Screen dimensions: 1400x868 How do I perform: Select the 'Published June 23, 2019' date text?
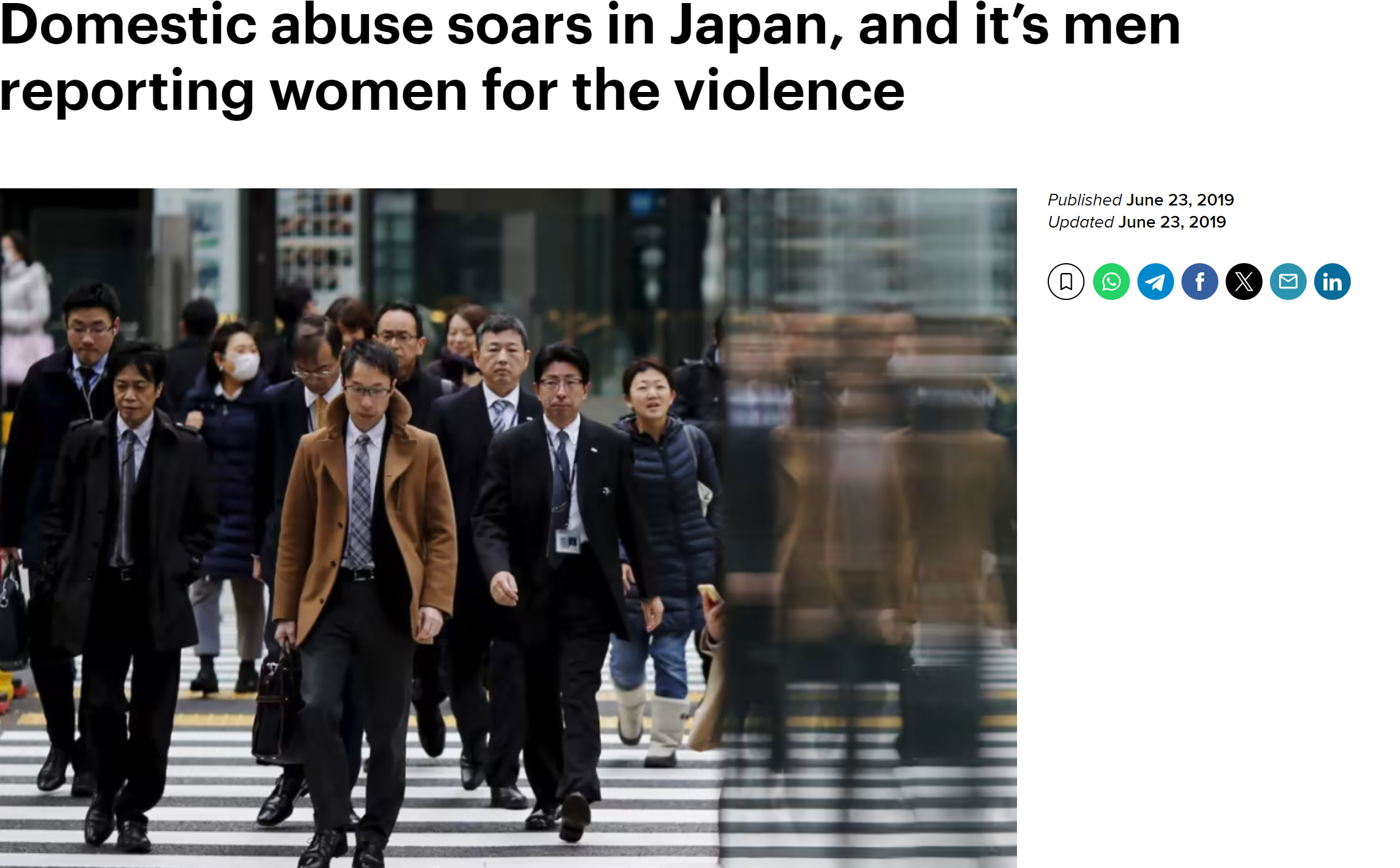click(1140, 200)
